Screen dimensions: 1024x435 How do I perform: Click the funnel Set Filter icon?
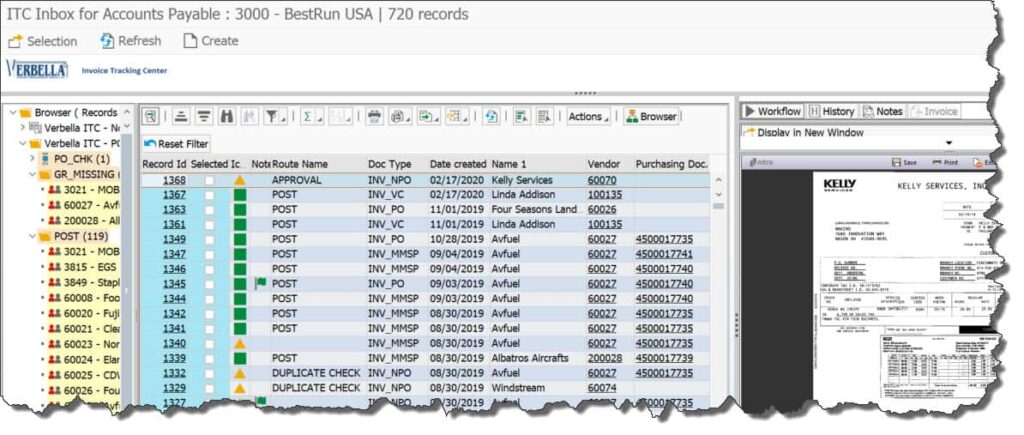coord(270,116)
